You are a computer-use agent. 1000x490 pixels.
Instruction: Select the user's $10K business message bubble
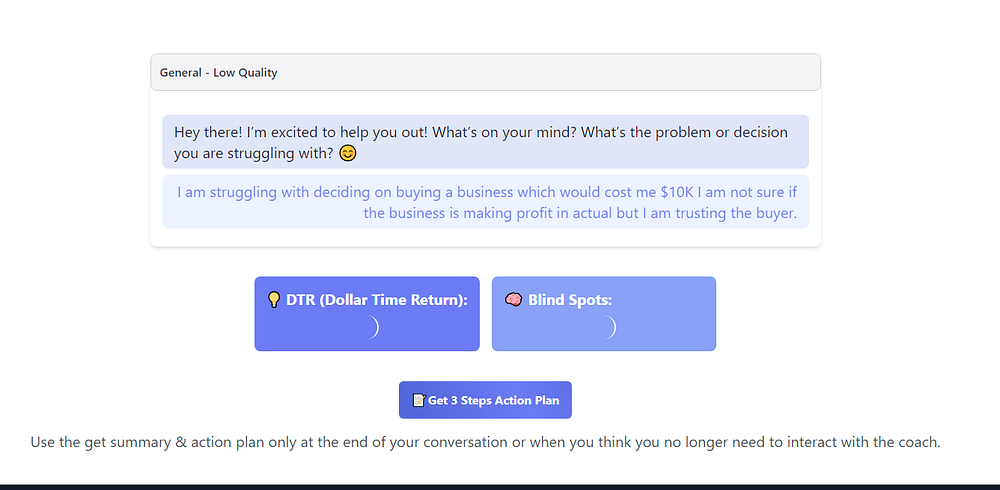485,202
